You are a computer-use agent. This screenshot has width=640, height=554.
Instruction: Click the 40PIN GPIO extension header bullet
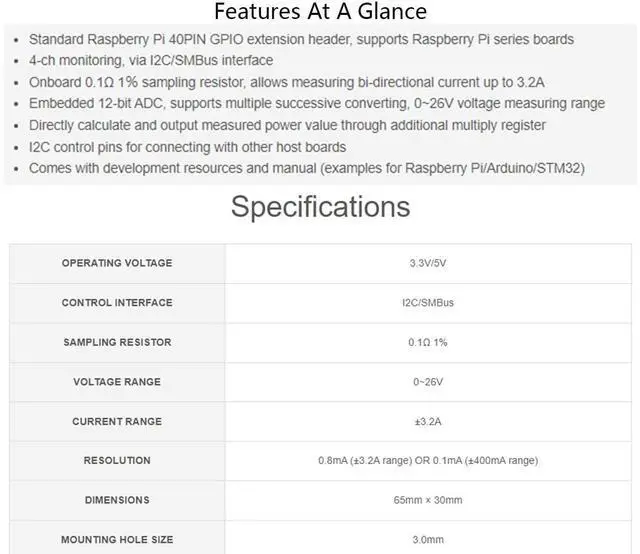pos(301,39)
